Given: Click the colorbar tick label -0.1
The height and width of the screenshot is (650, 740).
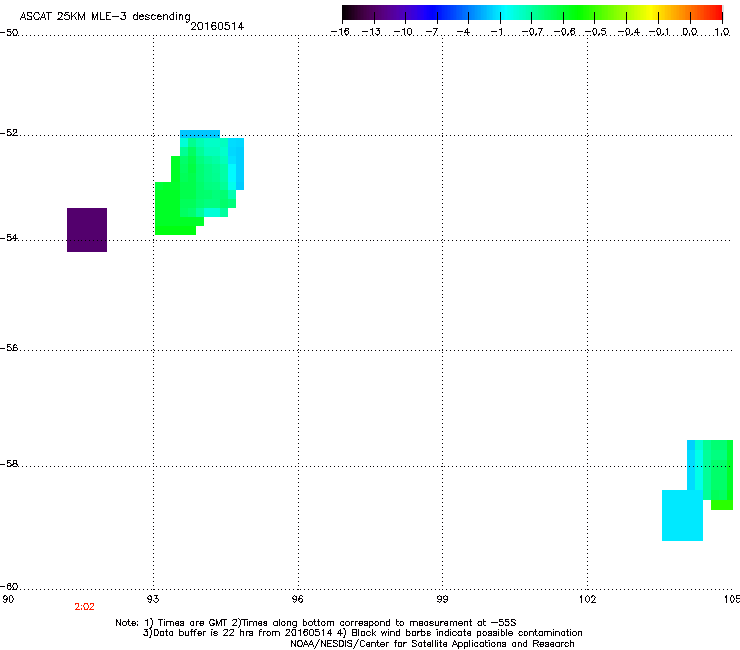Looking at the screenshot, I should [659, 32].
